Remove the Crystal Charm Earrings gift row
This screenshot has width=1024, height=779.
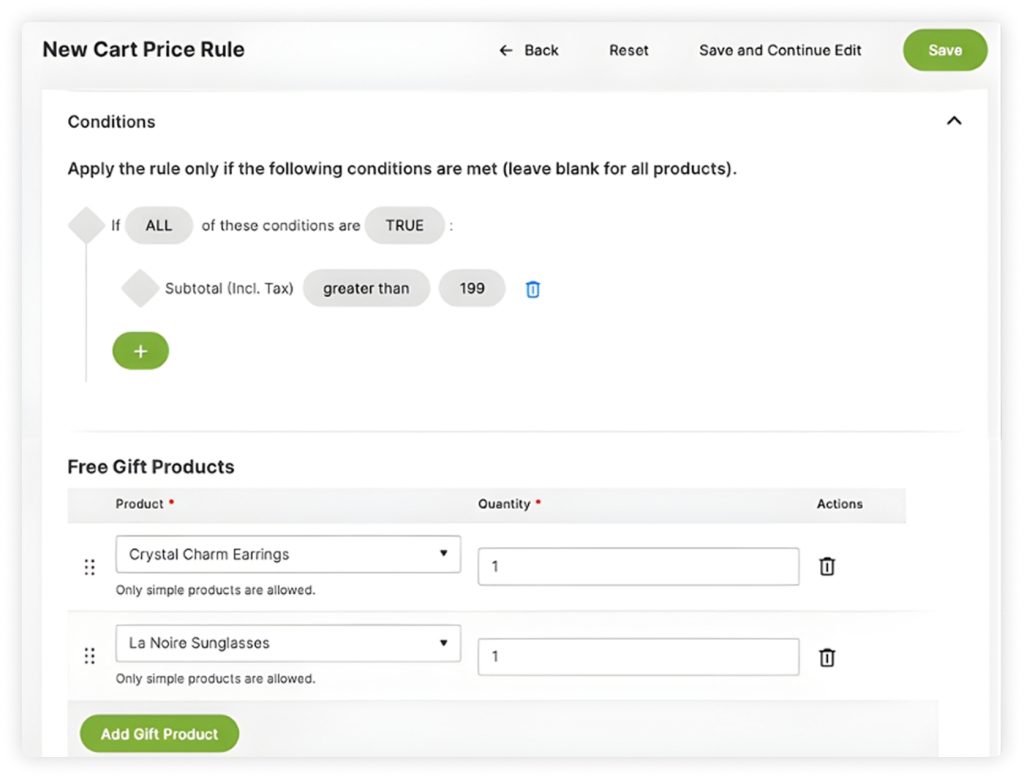pyautogui.click(x=827, y=566)
